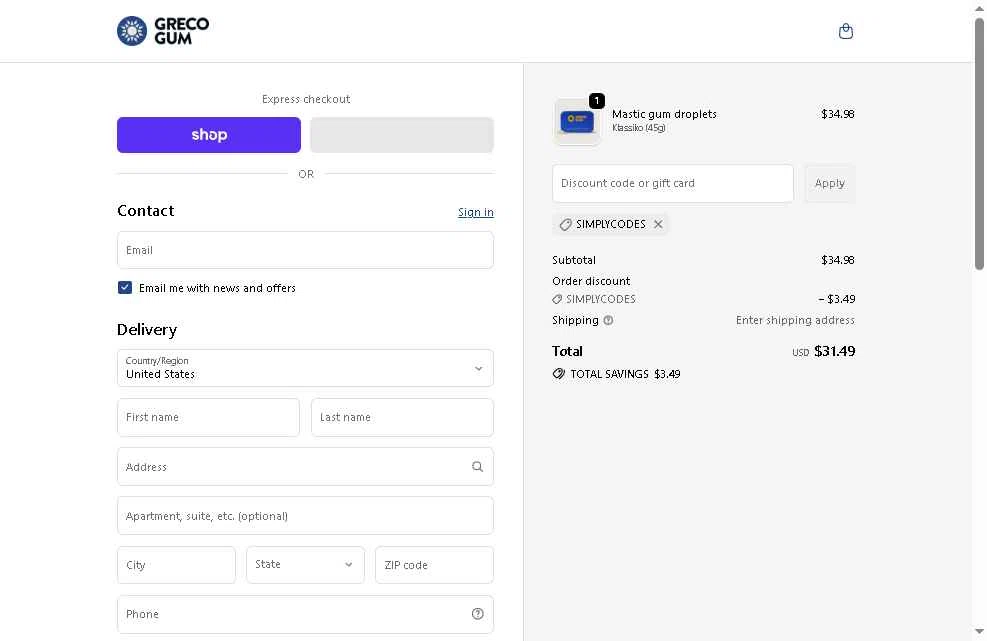Click the blank express checkout button

click(402, 135)
